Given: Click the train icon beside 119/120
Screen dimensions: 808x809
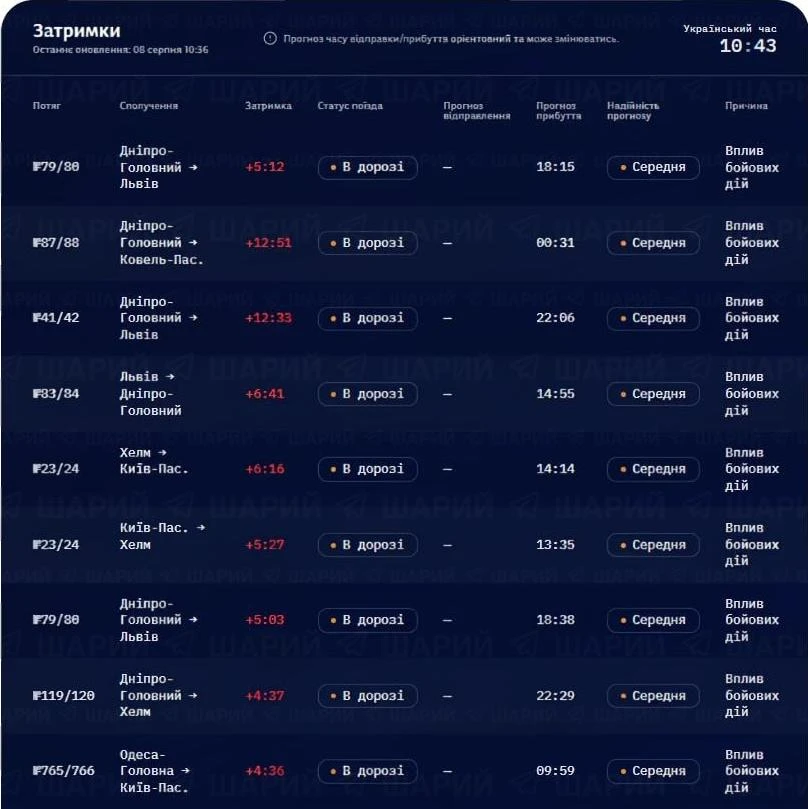Looking at the screenshot, I should (x=36, y=695).
